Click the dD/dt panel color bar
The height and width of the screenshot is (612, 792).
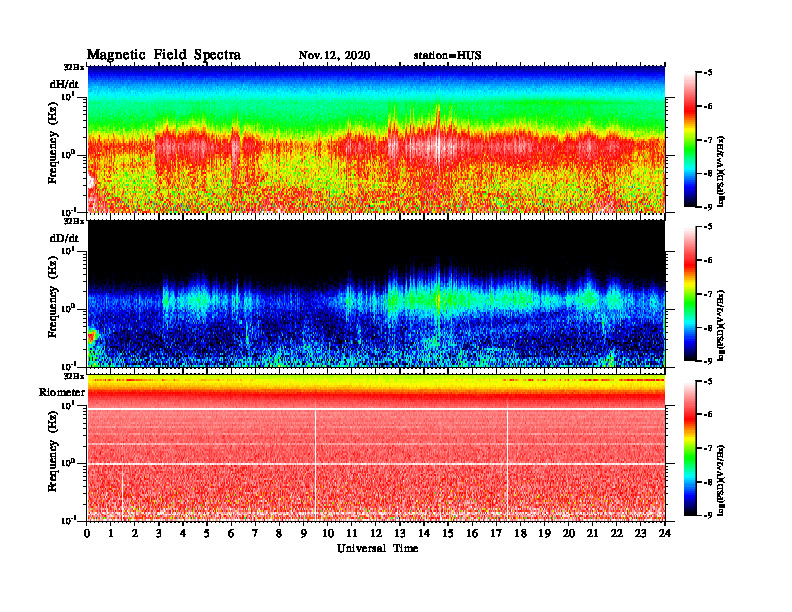(x=689, y=294)
